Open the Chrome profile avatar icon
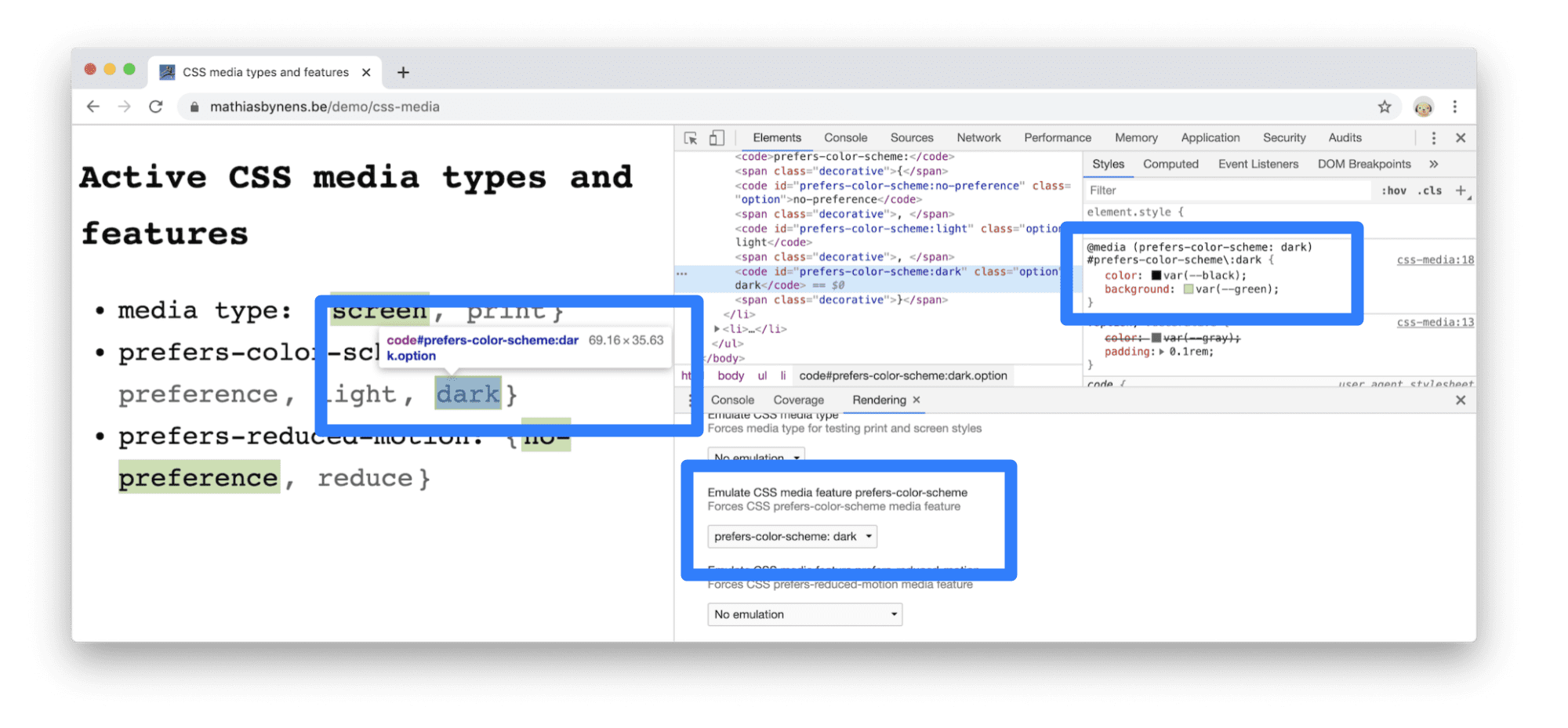 point(1422,107)
